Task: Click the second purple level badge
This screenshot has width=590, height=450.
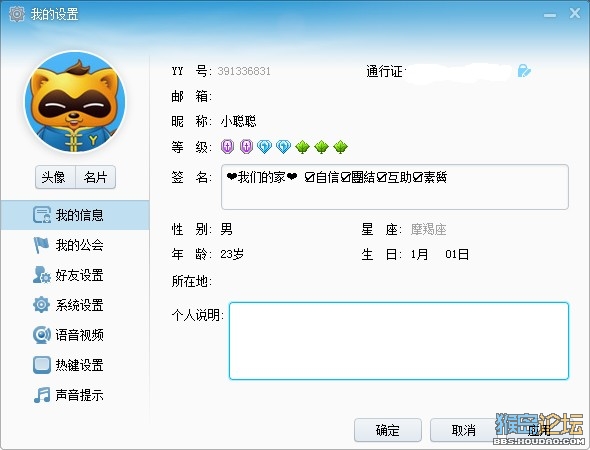Action: [246, 146]
